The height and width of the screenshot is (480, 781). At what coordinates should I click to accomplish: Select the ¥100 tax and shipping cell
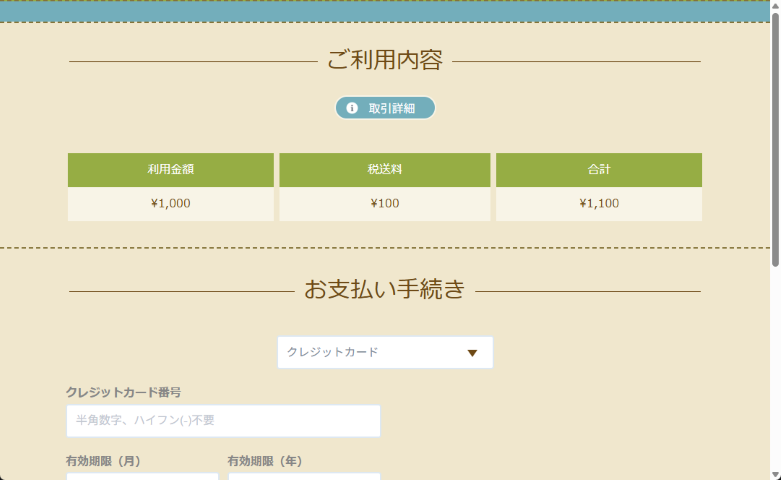[x=385, y=204]
